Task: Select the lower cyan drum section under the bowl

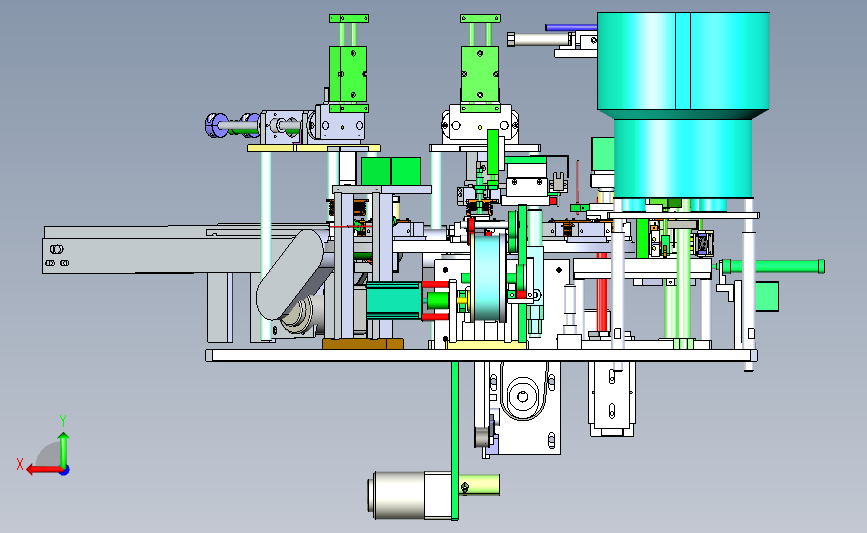Action: coord(683,159)
